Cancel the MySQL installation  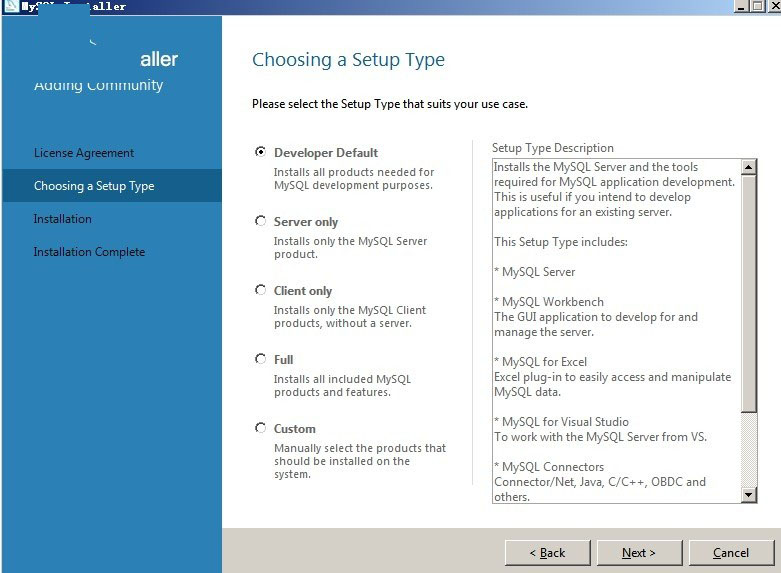(x=731, y=553)
